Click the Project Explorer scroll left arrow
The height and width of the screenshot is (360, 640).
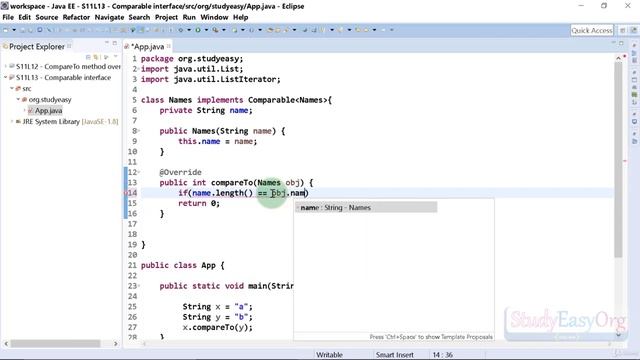[x=6, y=344]
